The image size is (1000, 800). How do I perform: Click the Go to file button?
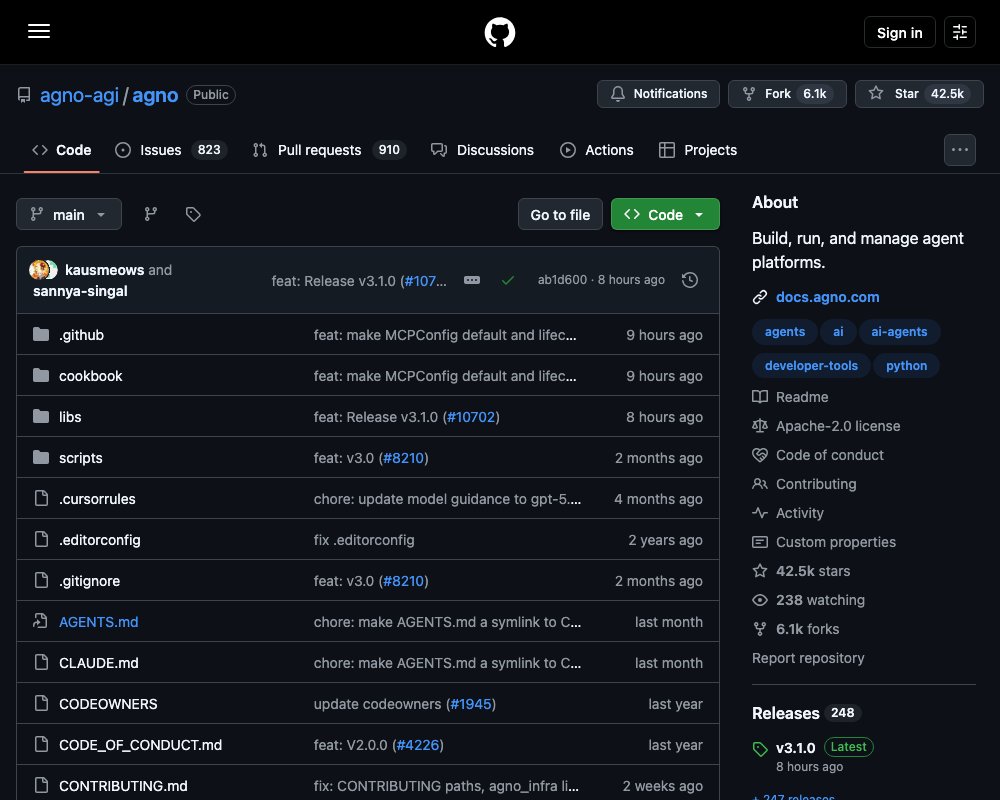pos(560,214)
